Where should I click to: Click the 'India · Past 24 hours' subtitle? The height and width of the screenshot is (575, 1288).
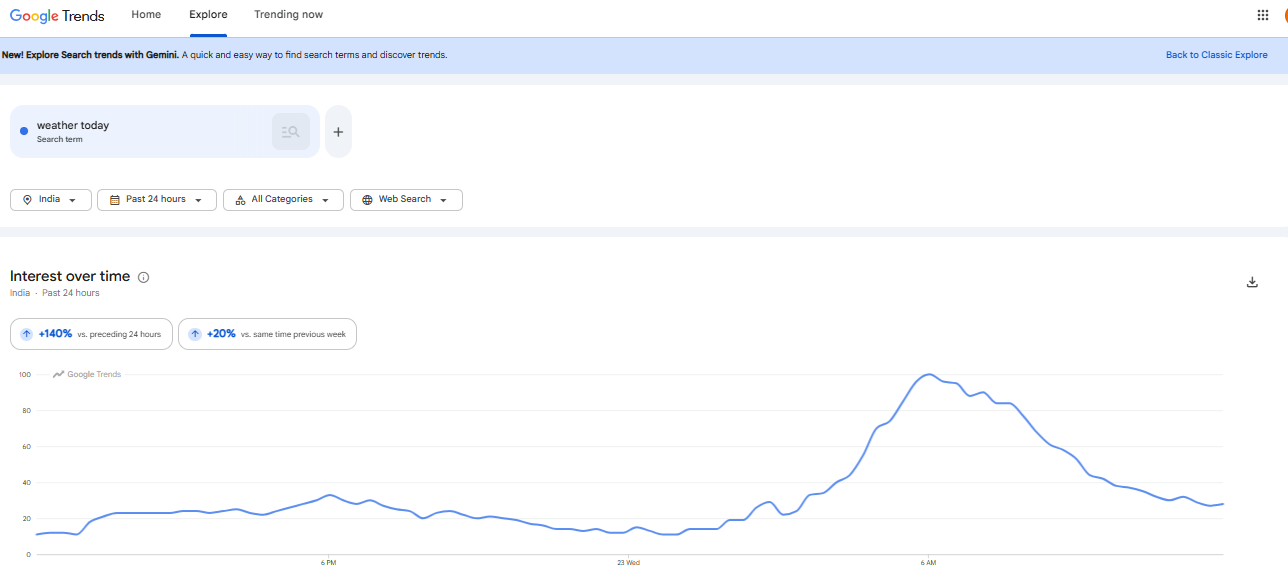click(55, 293)
